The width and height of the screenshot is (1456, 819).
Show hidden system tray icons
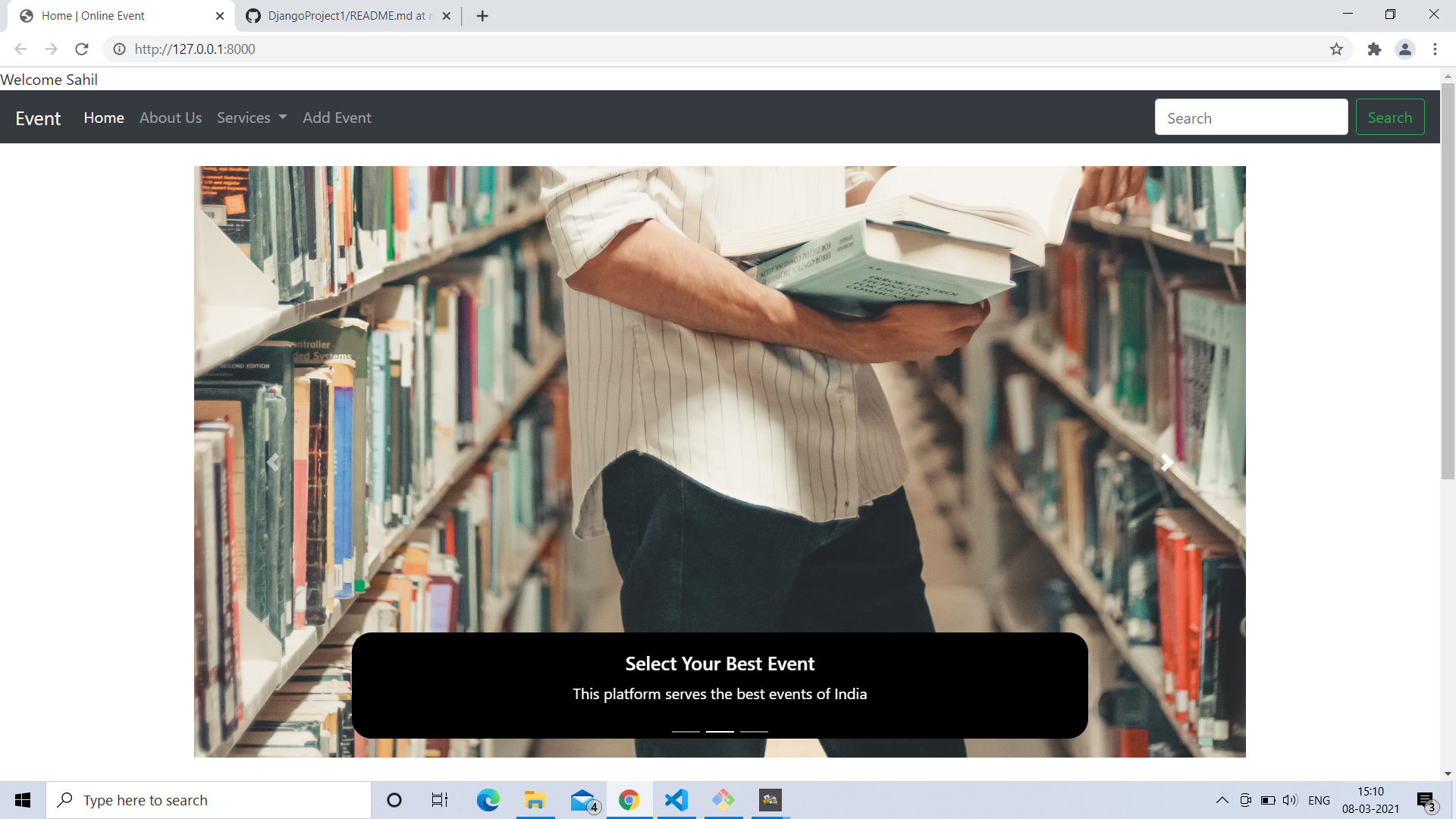pos(1222,800)
